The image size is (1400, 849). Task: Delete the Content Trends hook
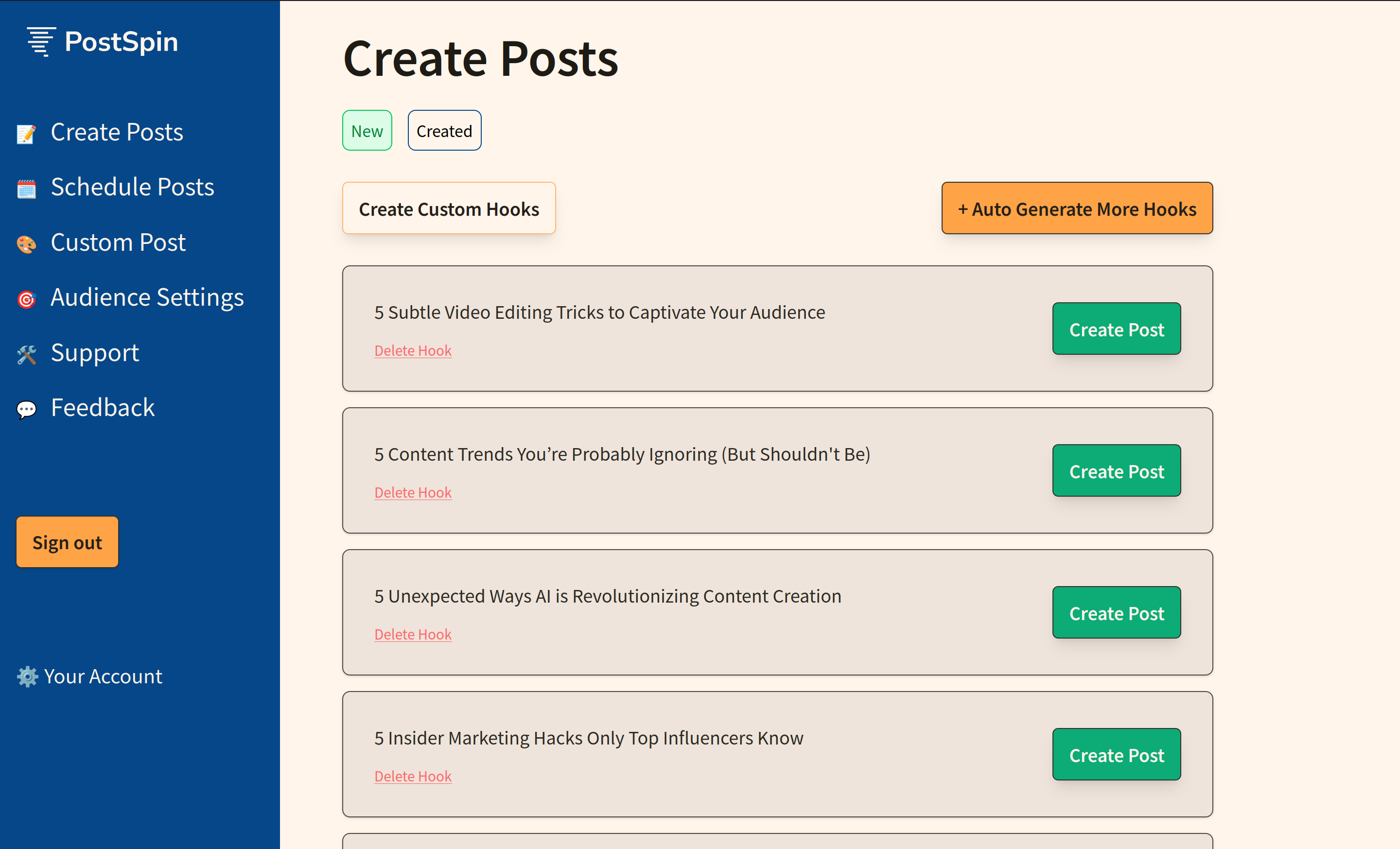(413, 492)
